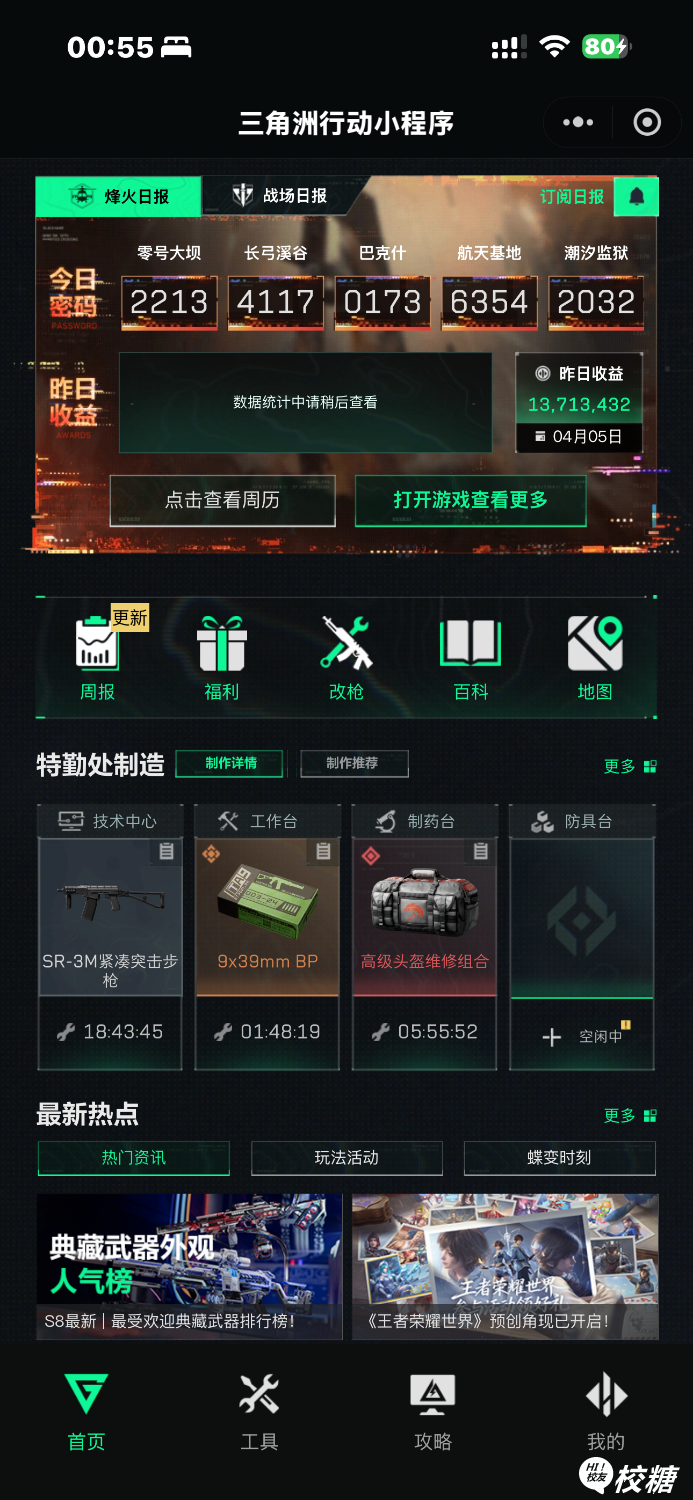Open 典藏武器外观人气榜 news thumbnail
This screenshot has width=693, height=1500.
pyautogui.click(x=190, y=1266)
